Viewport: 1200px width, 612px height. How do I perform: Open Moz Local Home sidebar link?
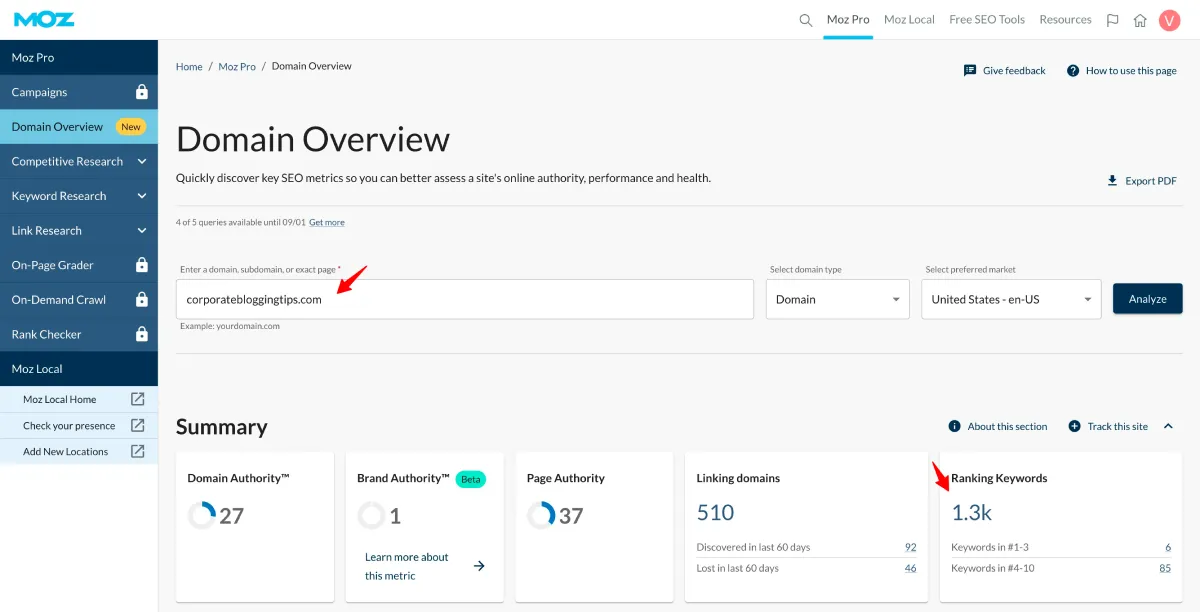point(79,399)
